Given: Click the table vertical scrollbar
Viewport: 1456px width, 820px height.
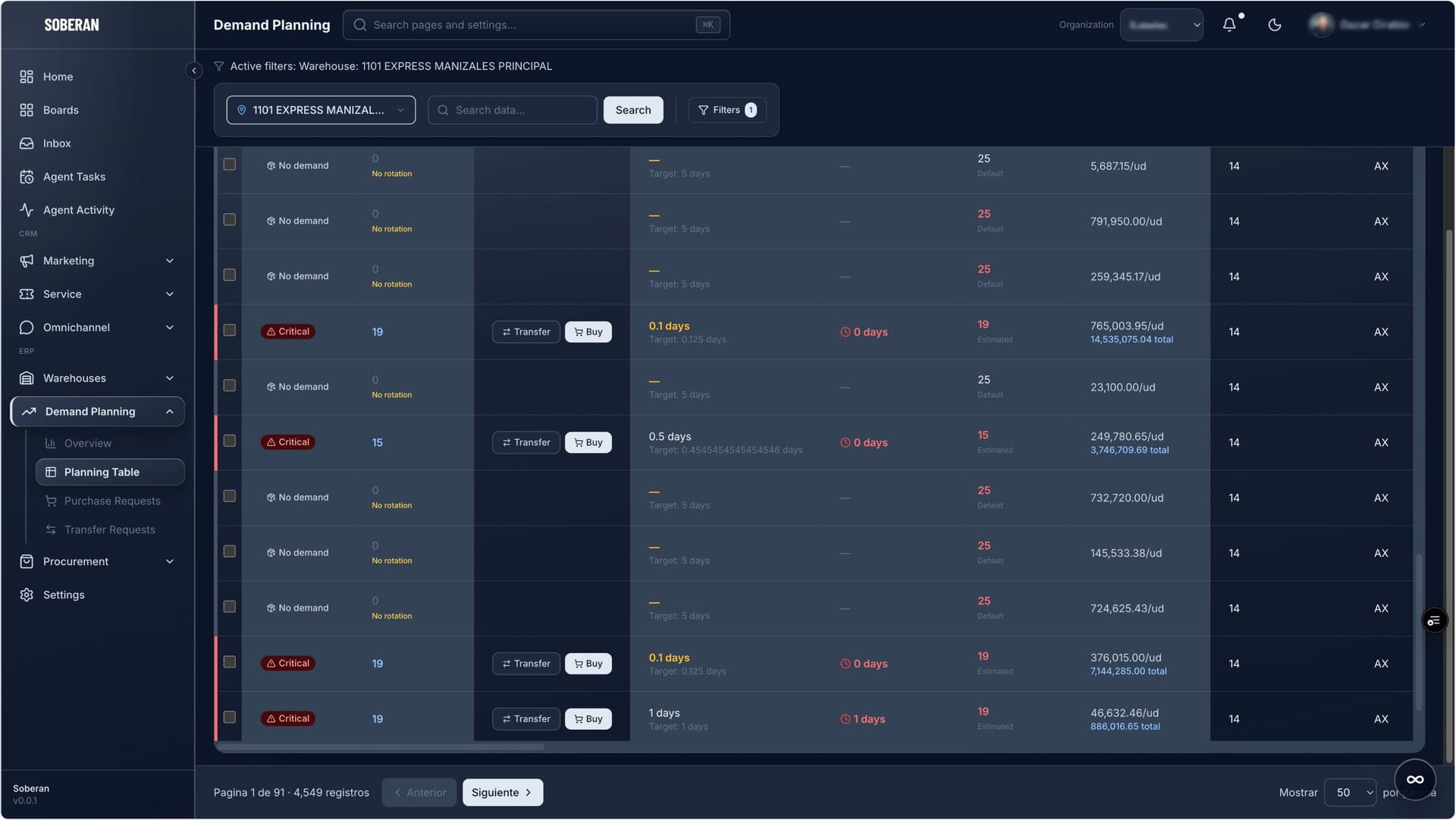Looking at the screenshot, I should [1418, 631].
